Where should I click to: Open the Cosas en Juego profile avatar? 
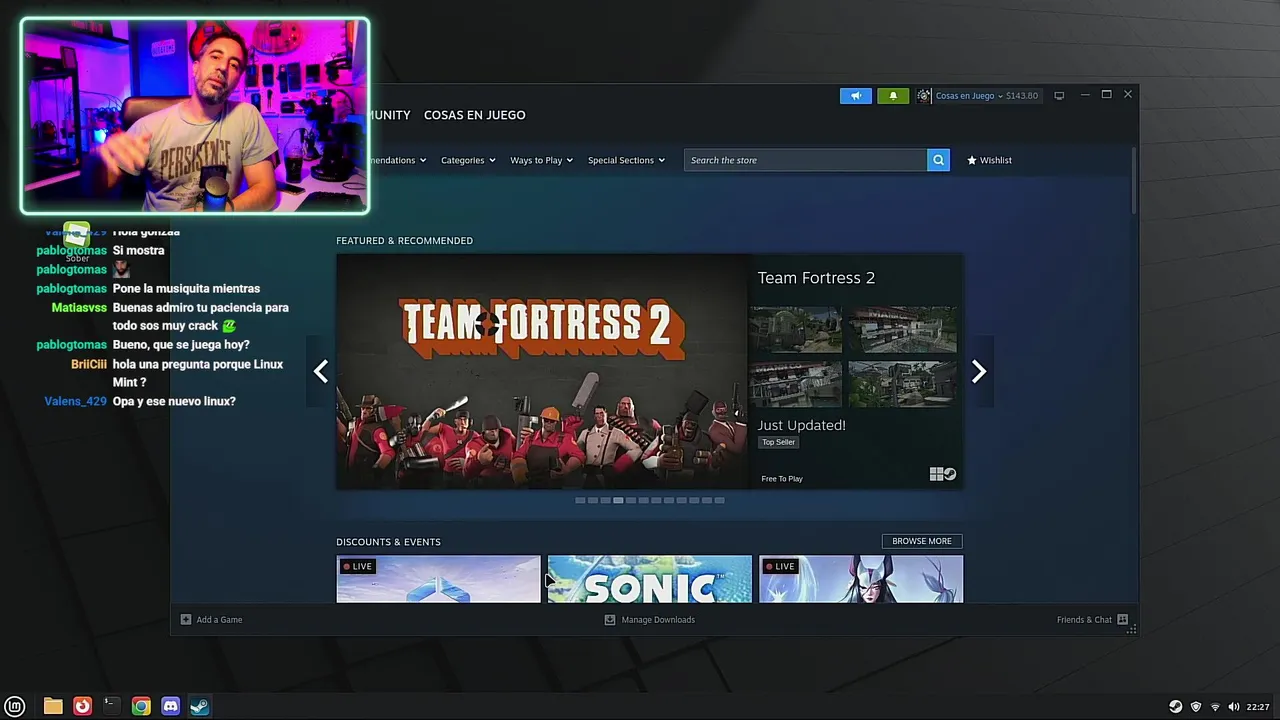pos(924,96)
